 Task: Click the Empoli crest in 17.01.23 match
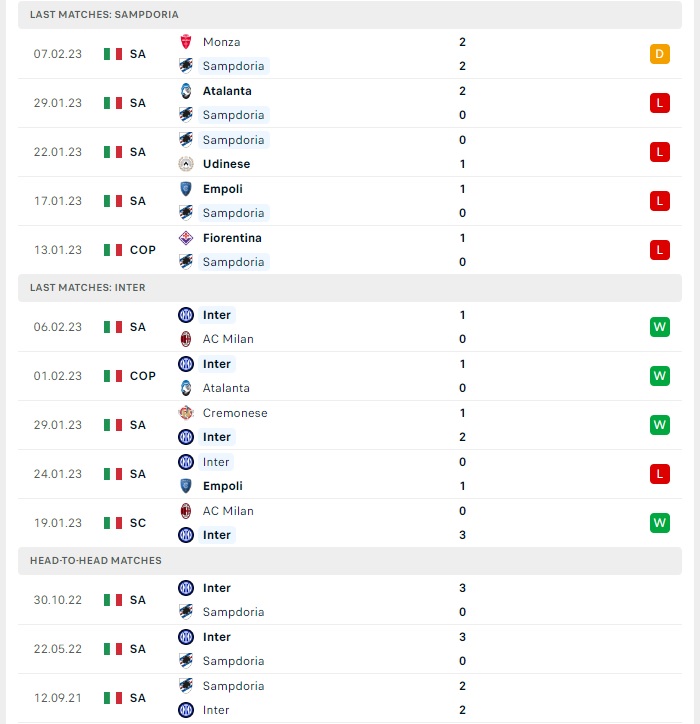point(186,189)
